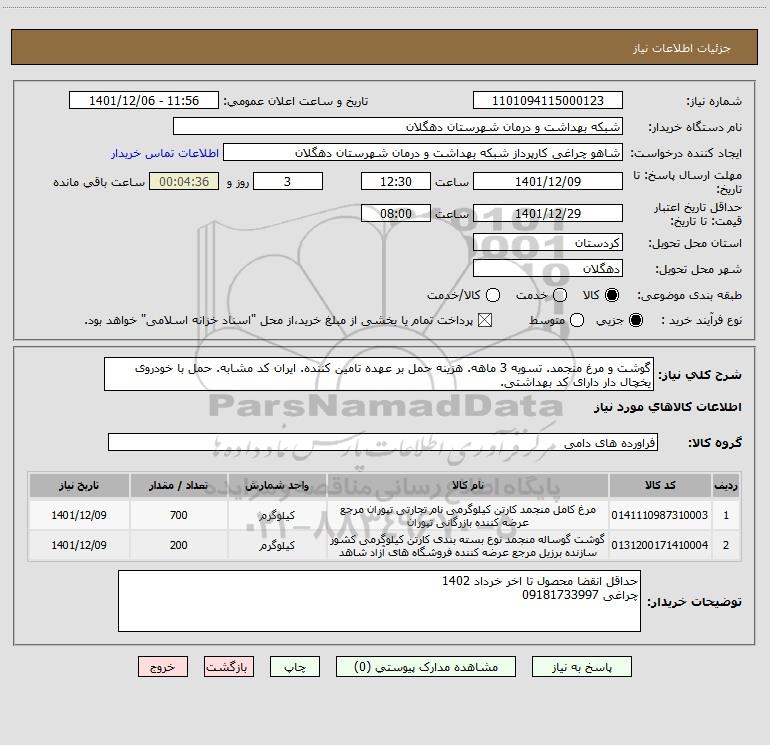Screen dimensions: 770x745
Task: Click the پاسخ به نیاز button
Action: pos(581,667)
